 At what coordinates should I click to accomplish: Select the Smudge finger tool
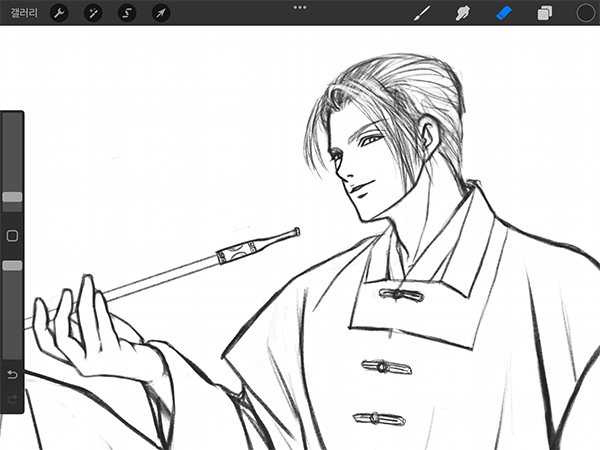click(x=463, y=13)
